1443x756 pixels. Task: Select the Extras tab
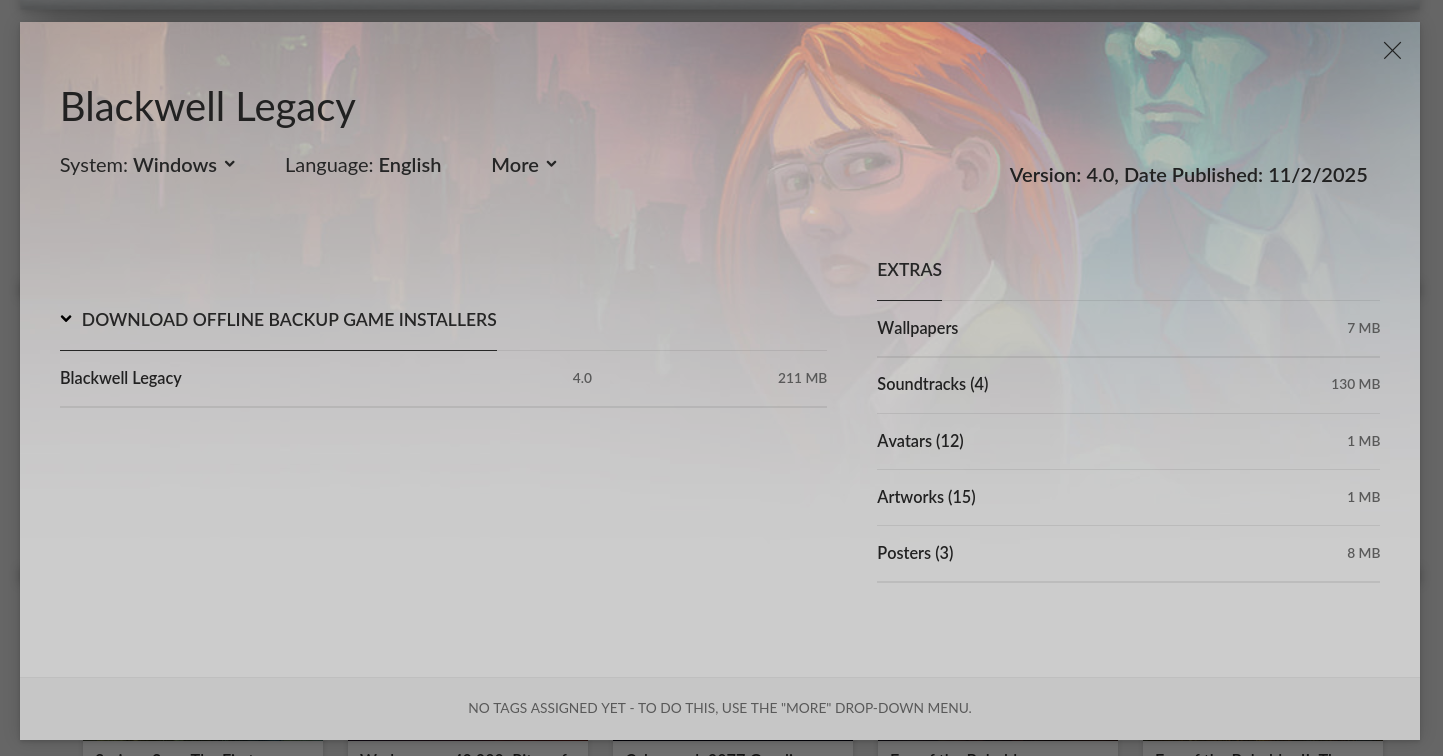909,270
